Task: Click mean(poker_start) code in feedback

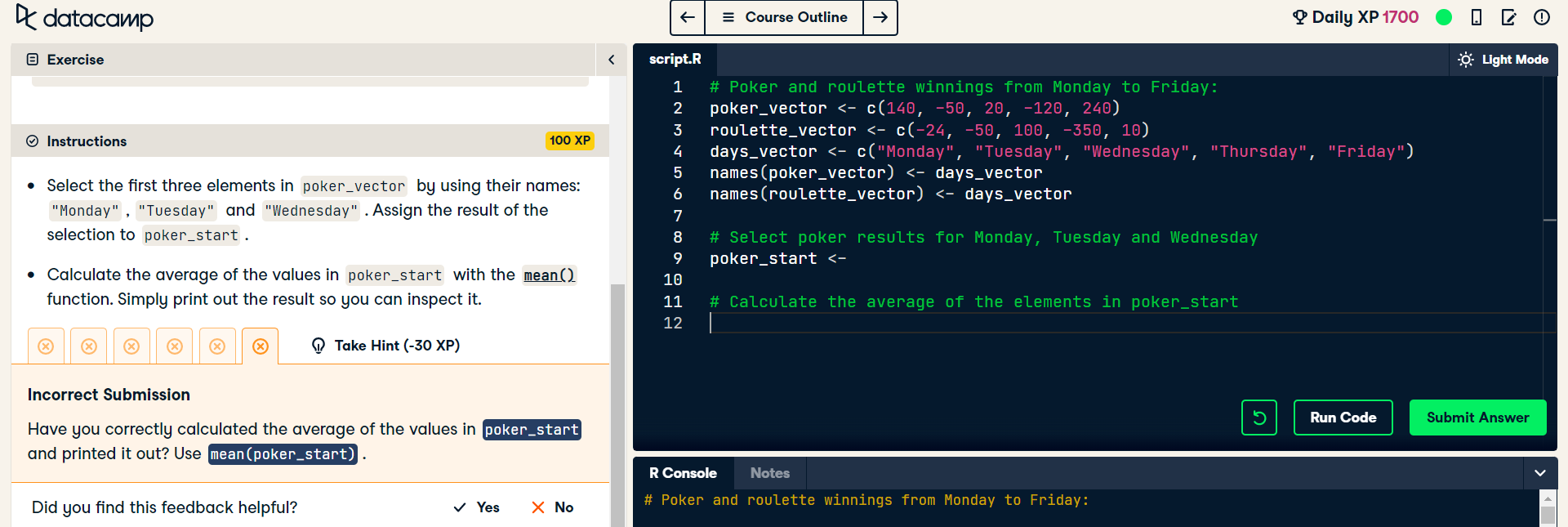Action: coord(283,453)
